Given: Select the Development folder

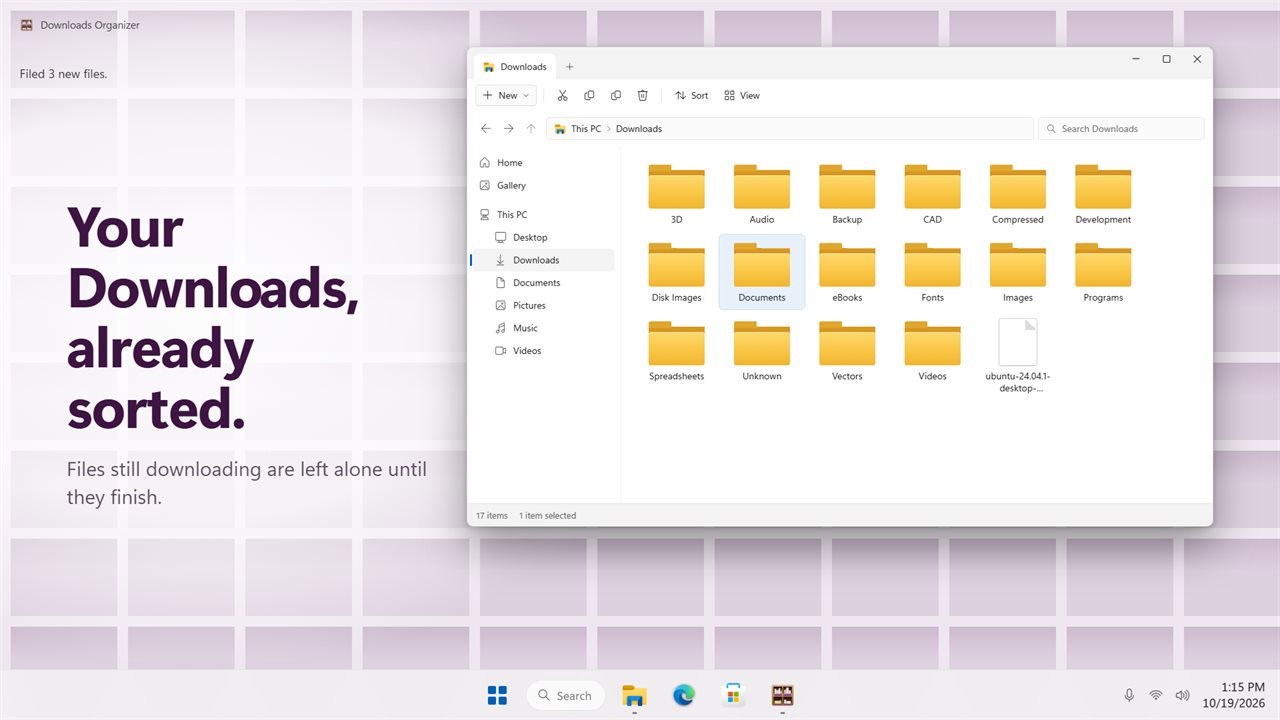Looking at the screenshot, I should [1103, 195].
